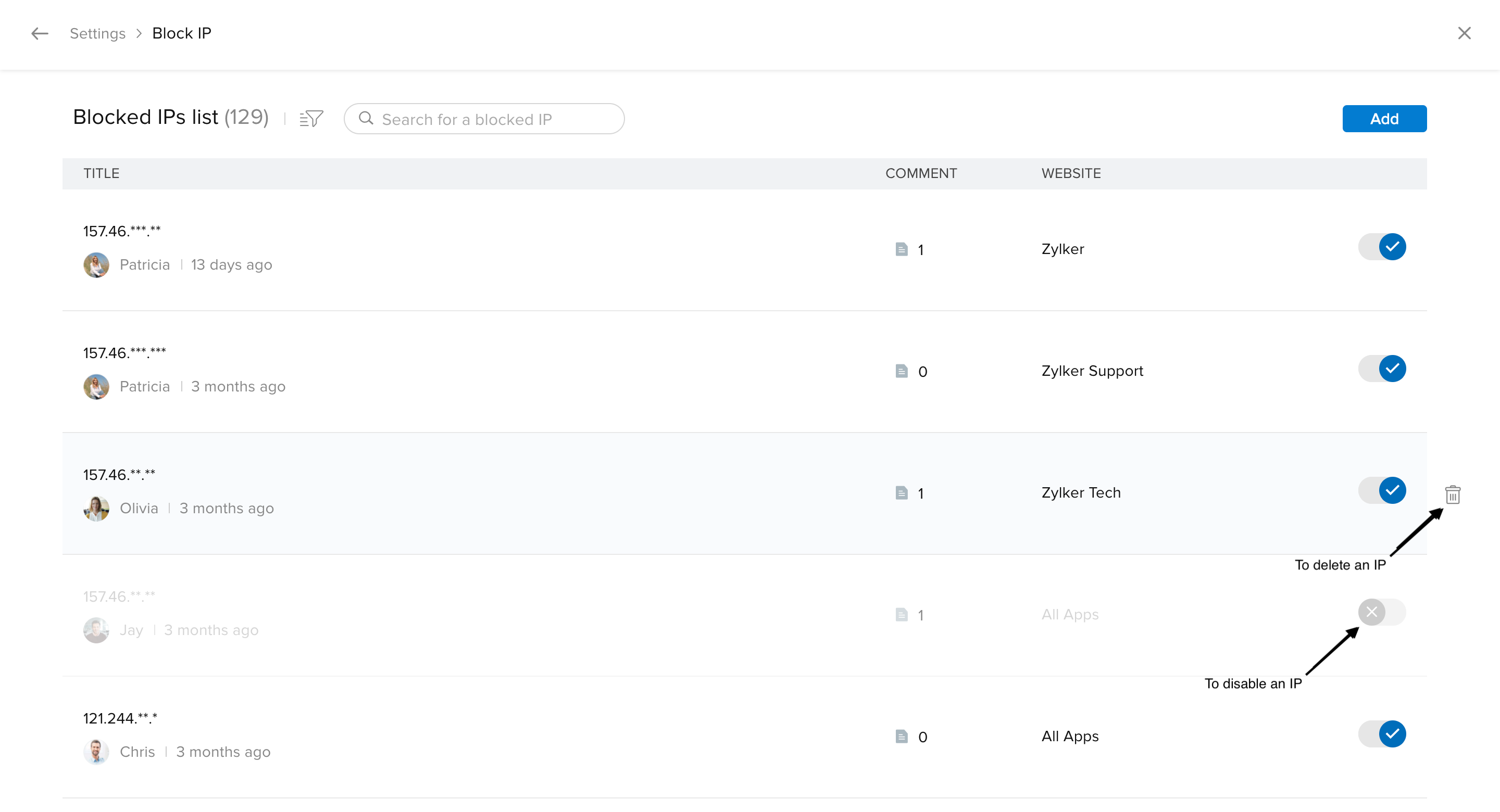The image size is (1500, 812).
Task: Open comment icon in Zylker Support row
Action: [902, 371]
